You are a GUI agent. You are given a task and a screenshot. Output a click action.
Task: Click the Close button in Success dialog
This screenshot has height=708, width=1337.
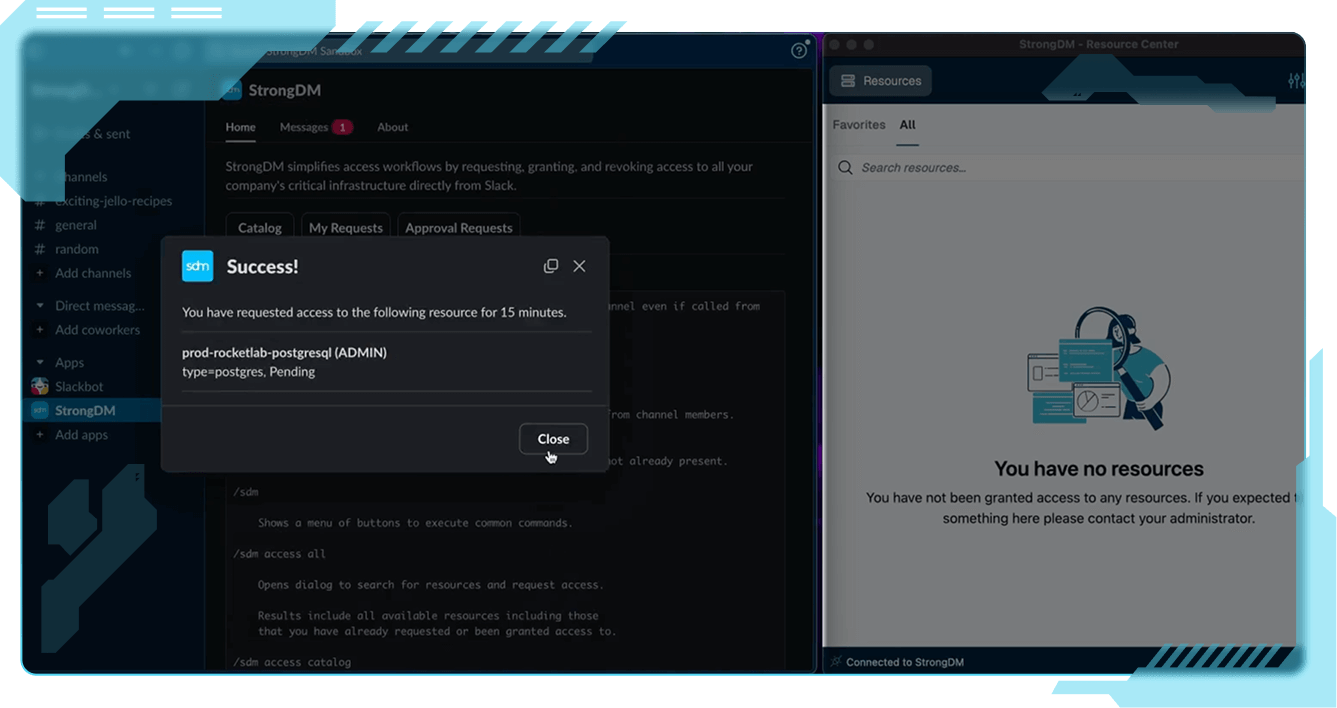553,439
